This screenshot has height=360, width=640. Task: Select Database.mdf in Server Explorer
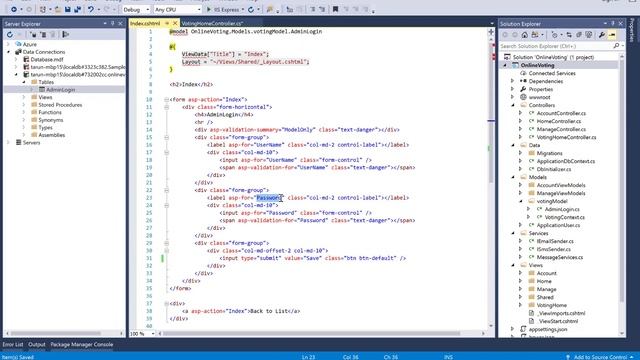coord(47,59)
